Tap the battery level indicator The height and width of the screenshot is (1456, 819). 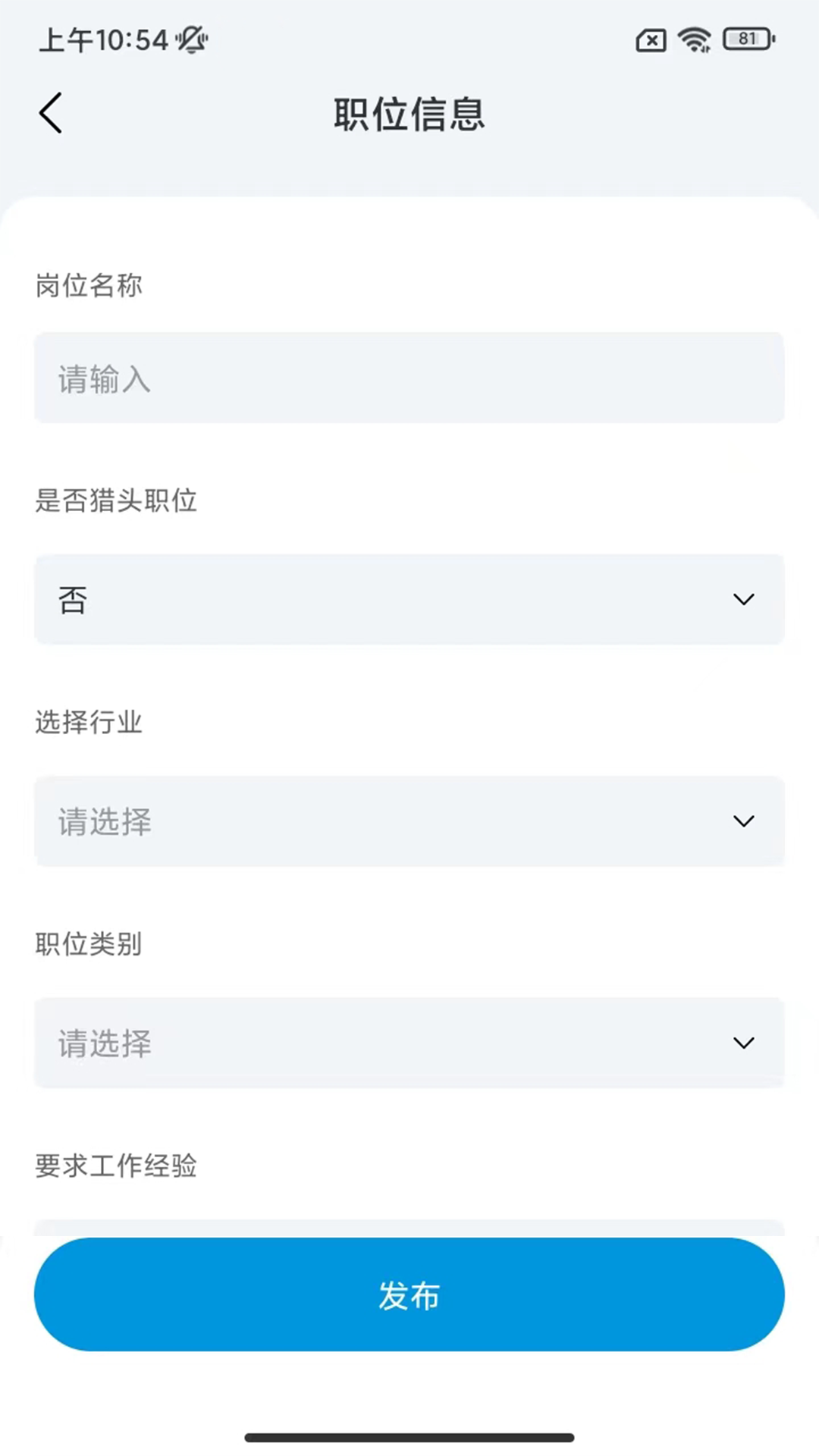tap(748, 39)
